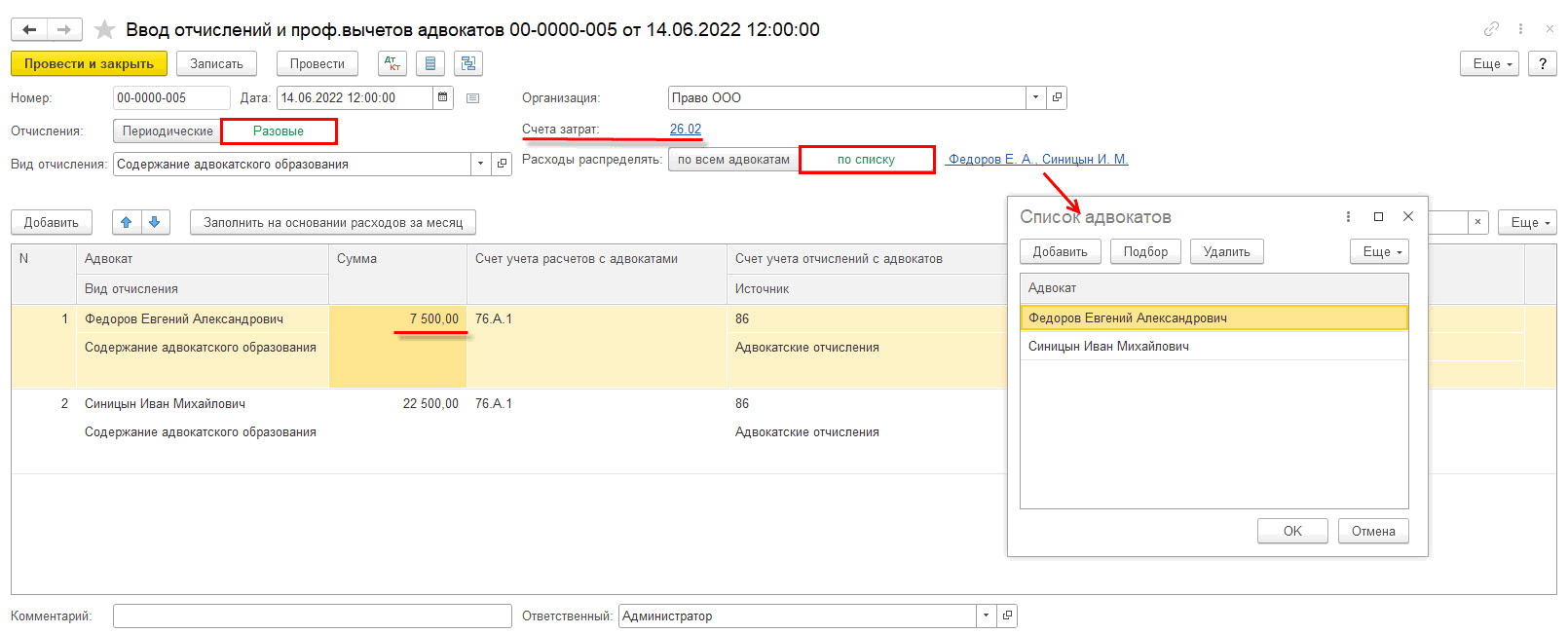
Task: Expand the Ответственный dropdown
Action: click(x=986, y=615)
